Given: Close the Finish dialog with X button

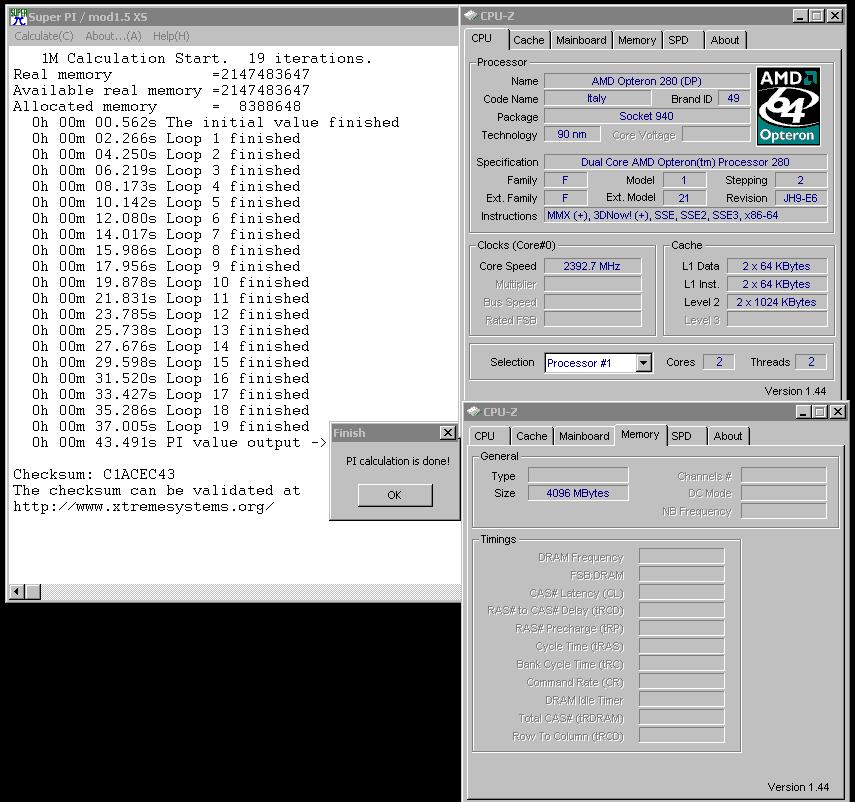Looking at the screenshot, I should [x=448, y=433].
